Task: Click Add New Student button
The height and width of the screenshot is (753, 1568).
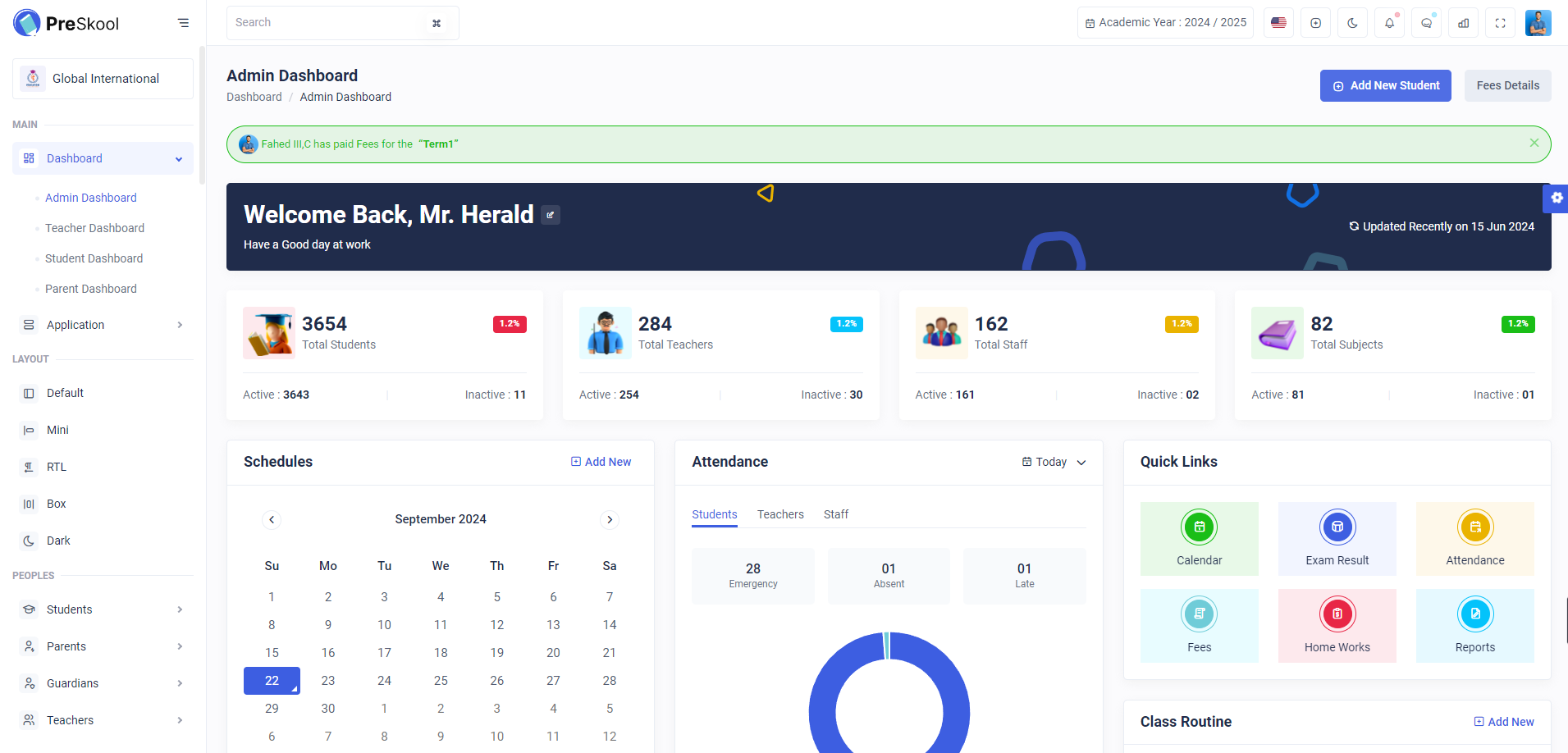Action: coord(1385,85)
